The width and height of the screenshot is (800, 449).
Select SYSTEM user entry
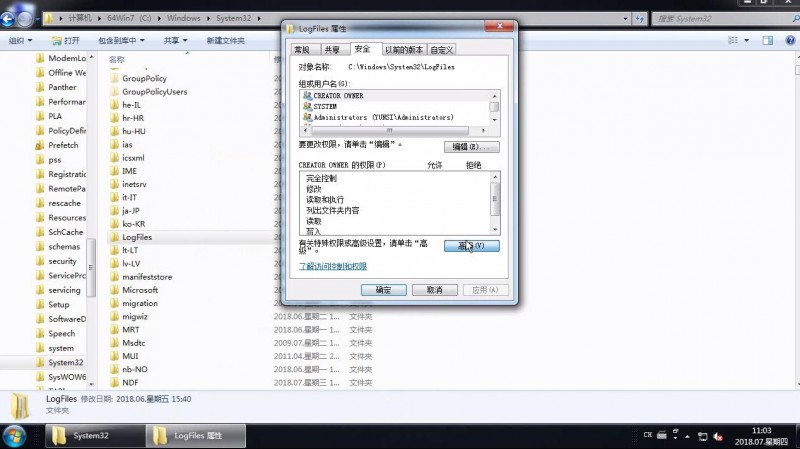(x=325, y=106)
